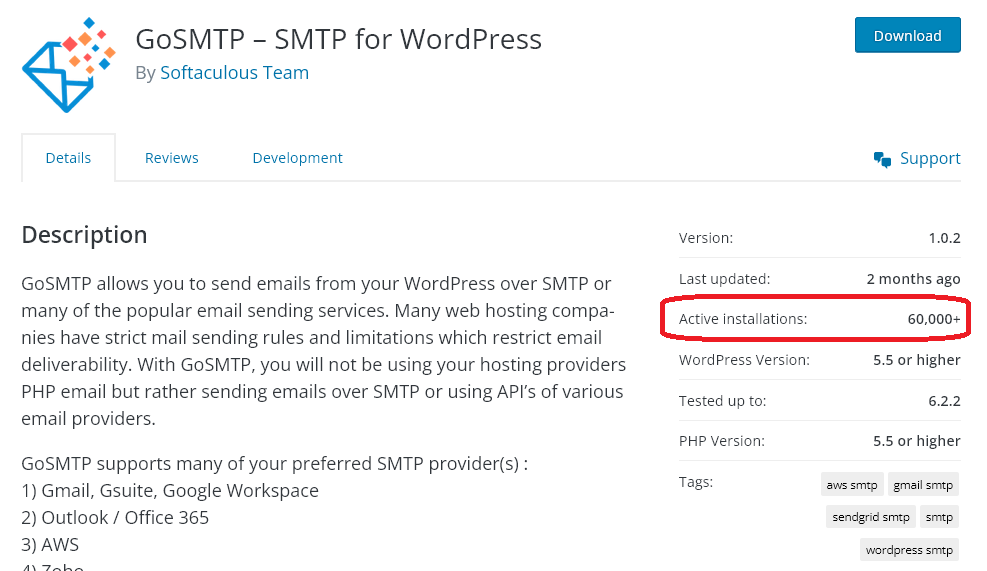The width and height of the screenshot is (987, 571).
Task: Click the Tested up to value 6.2.2
Action: pos(944,401)
